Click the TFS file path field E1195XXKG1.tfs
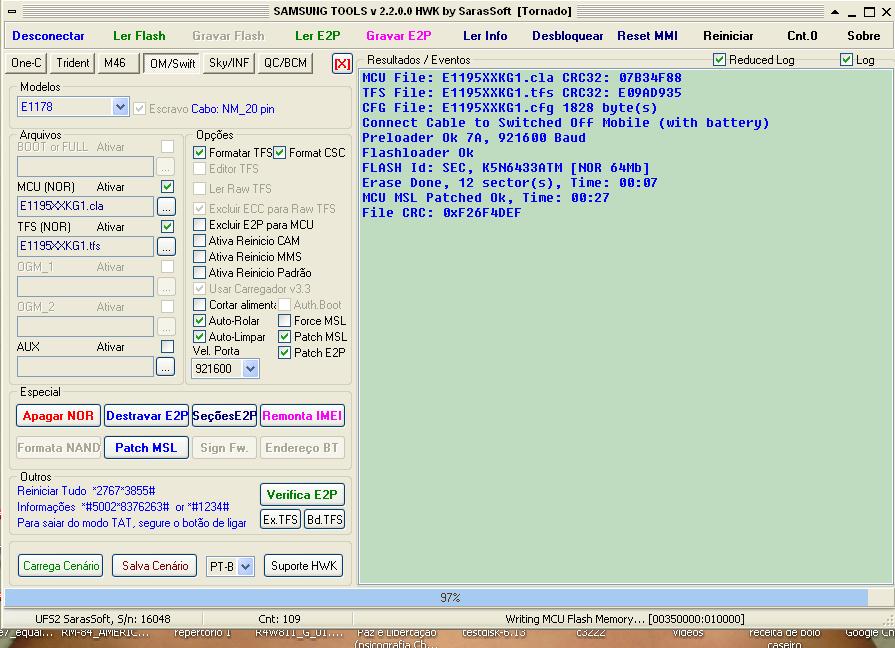 pyautogui.click(x=86, y=246)
